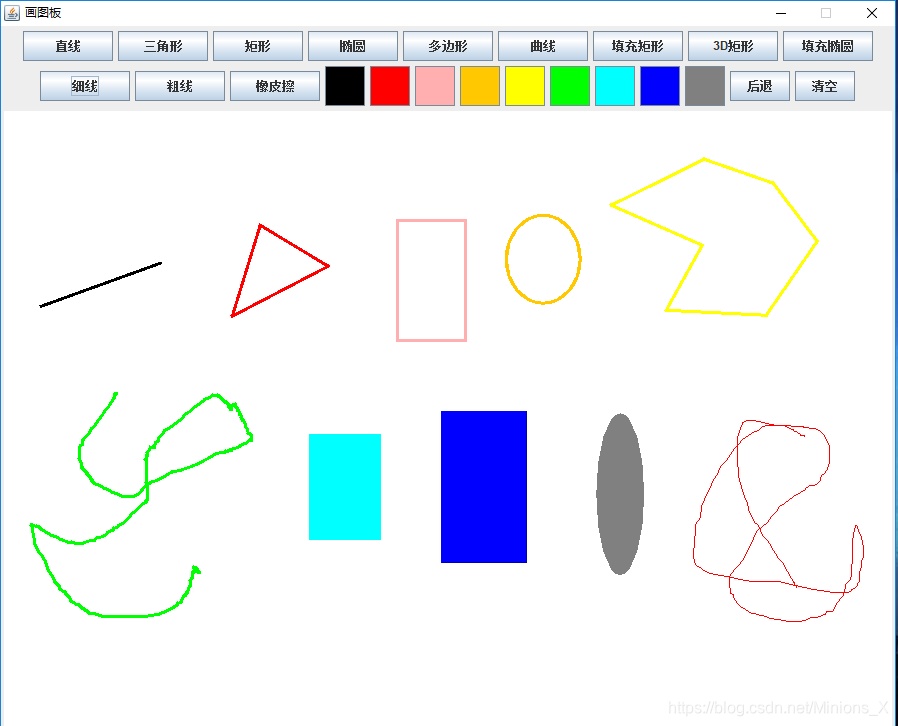Select the 直线 line tool button
Screen dimensions: 898x726
pos(68,46)
